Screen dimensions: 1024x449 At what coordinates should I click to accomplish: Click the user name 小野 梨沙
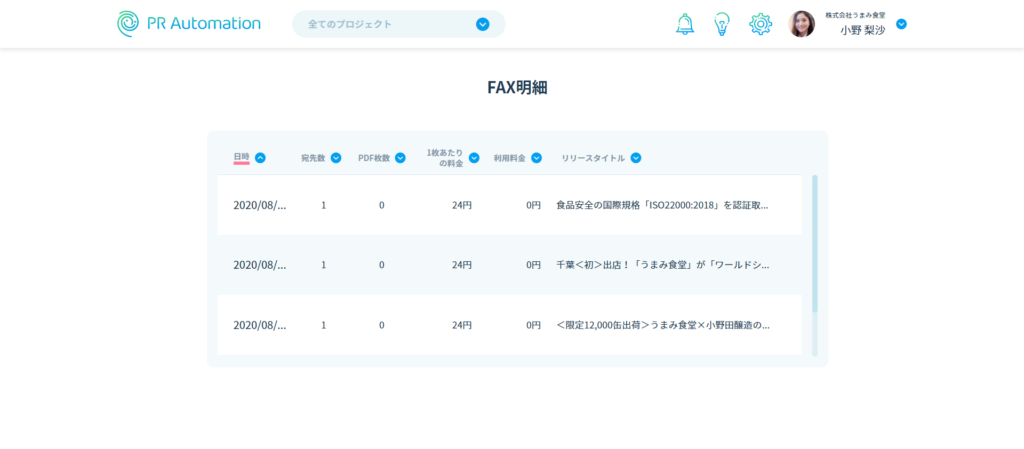862,30
